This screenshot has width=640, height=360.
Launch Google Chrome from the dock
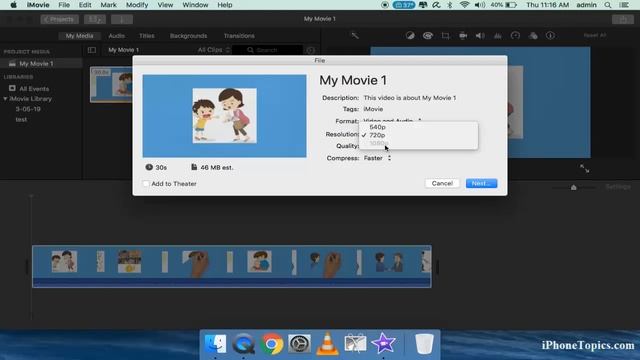tap(271, 344)
